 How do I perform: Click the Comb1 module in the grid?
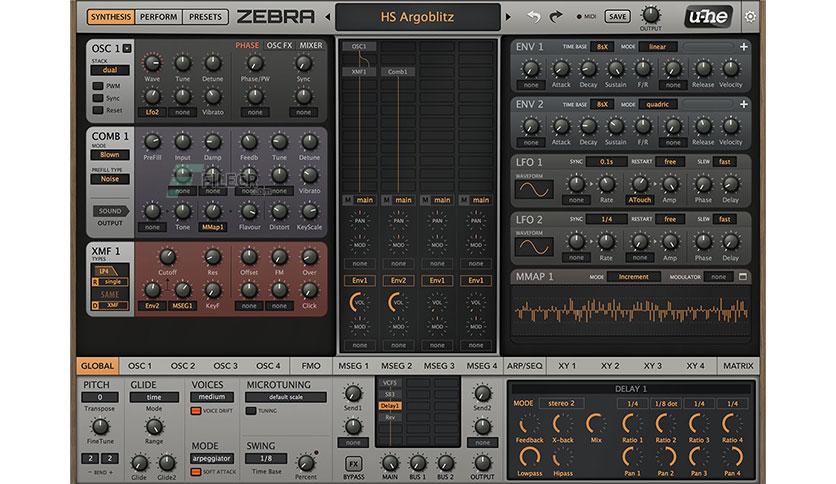coord(398,71)
